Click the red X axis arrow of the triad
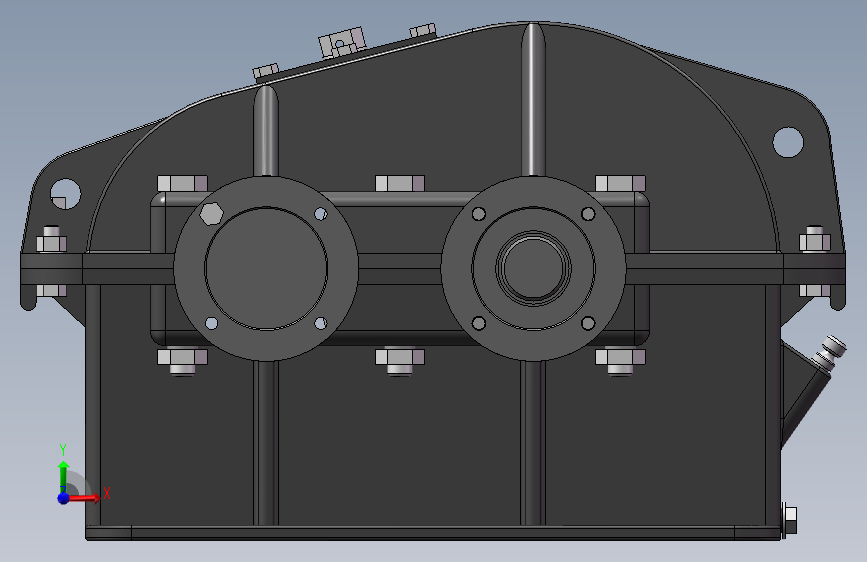This screenshot has width=867, height=562. 84,498
